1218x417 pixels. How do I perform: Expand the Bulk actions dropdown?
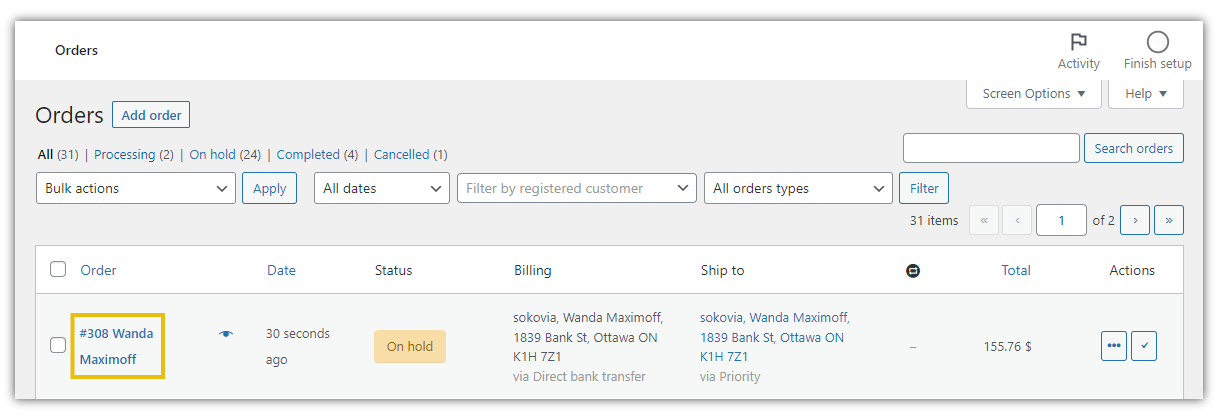click(136, 188)
